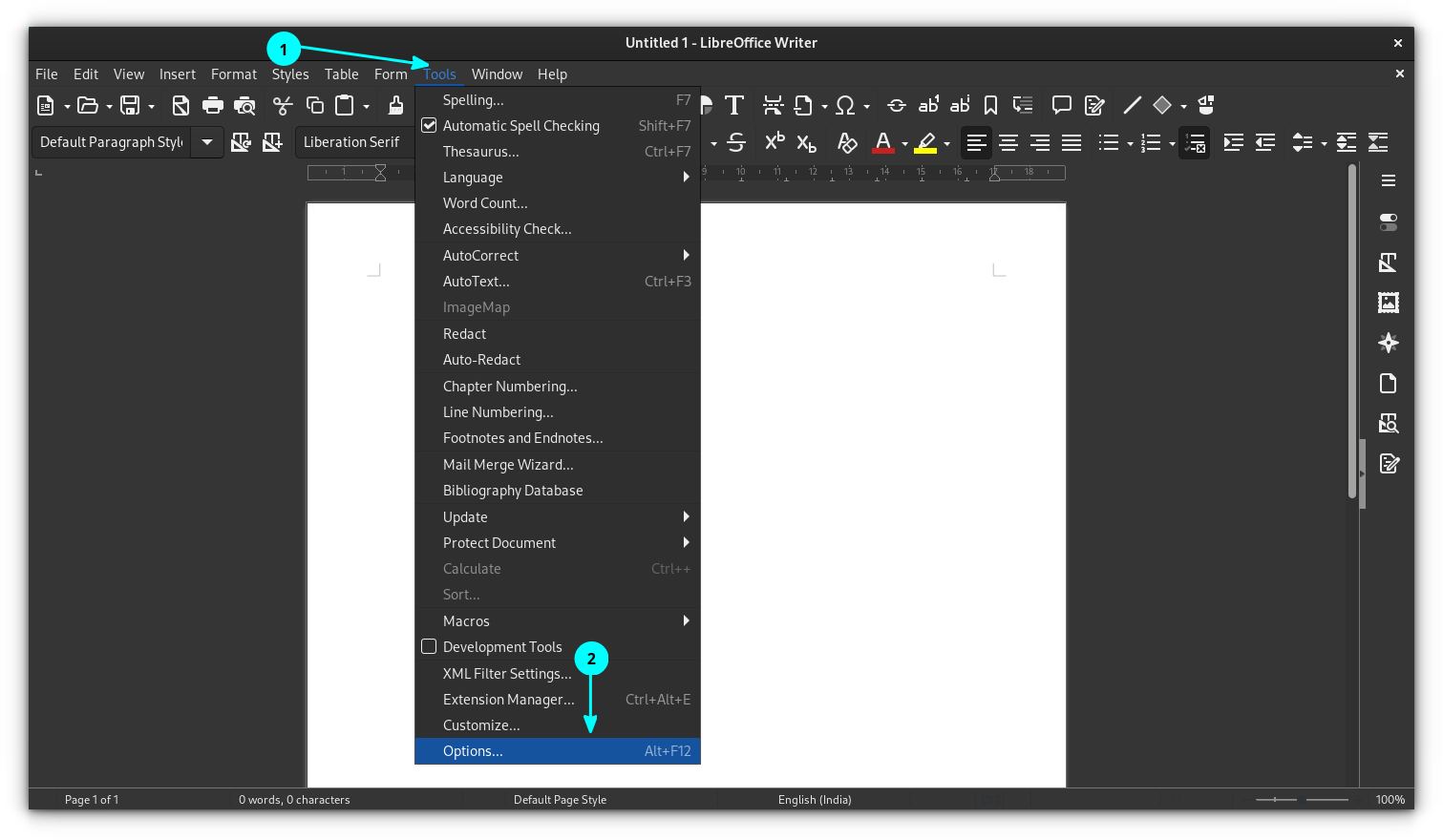
Task: Toggle strikethrough formatting
Action: [x=736, y=142]
